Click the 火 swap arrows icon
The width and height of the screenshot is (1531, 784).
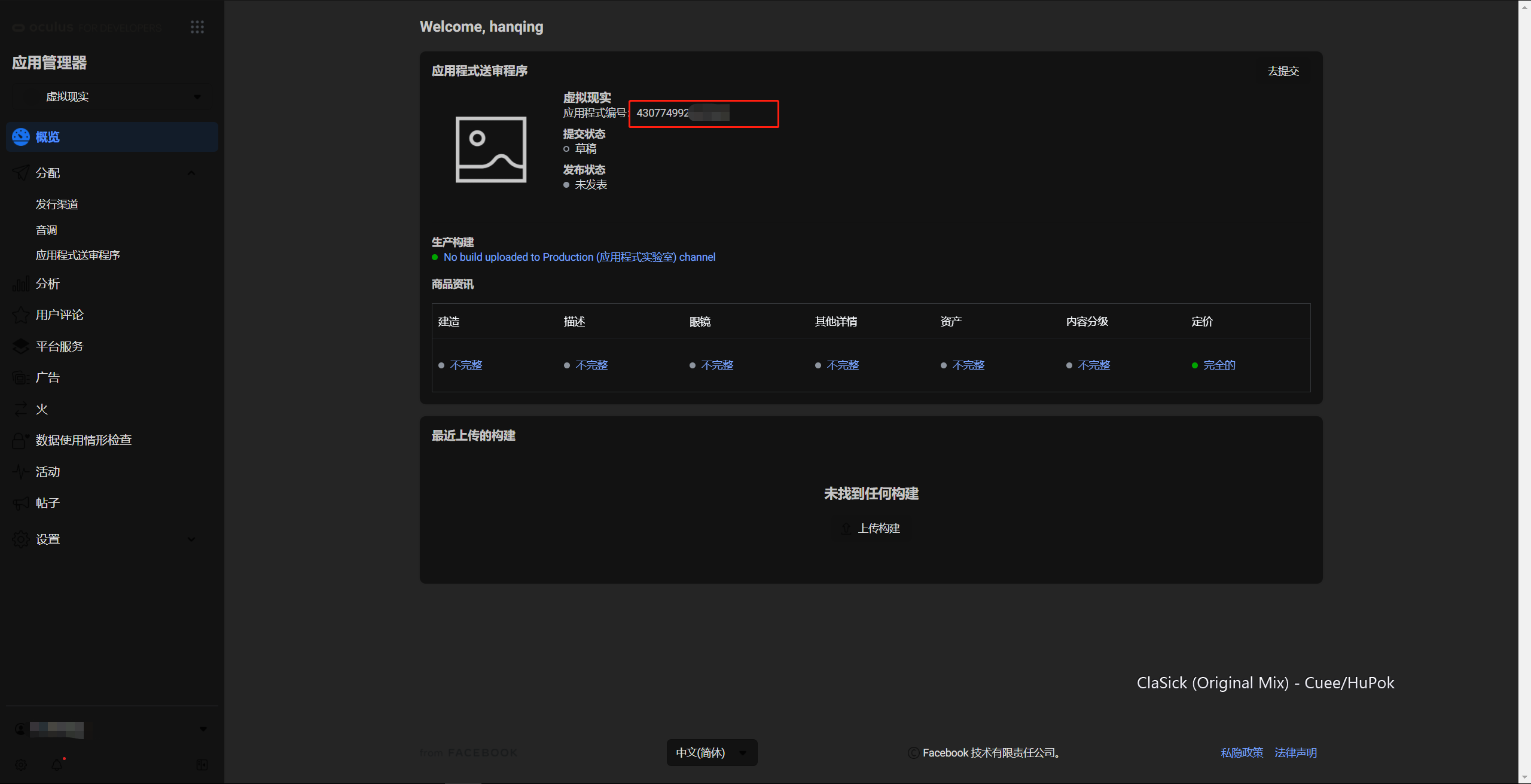coord(21,410)
